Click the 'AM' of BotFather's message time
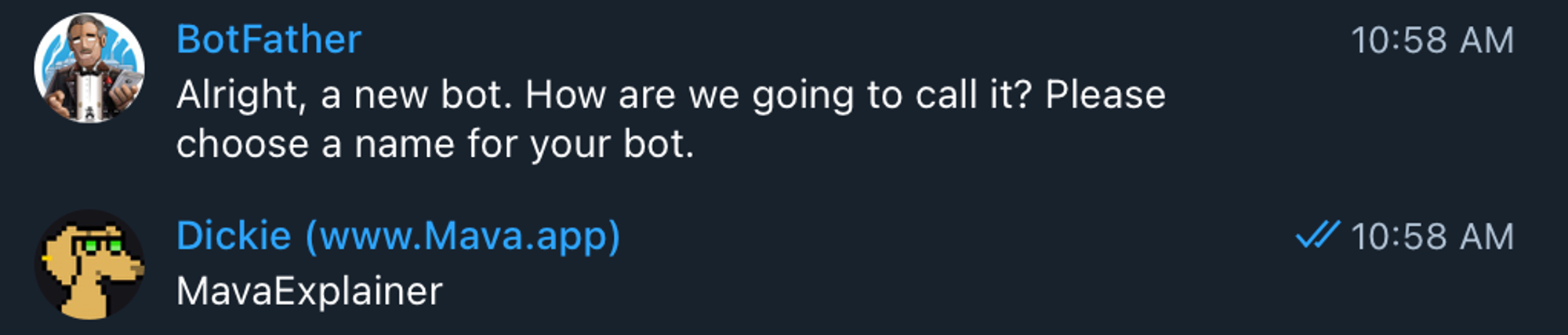This screenshot has width=1568, height=335. pyautogui.click(x=1486, y=41)
